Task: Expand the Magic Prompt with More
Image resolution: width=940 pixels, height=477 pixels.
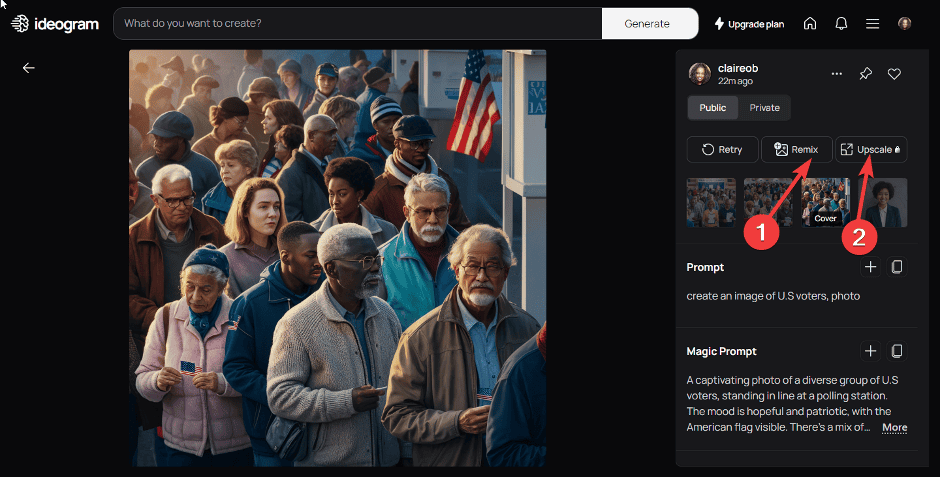Action: coord(894,427)
